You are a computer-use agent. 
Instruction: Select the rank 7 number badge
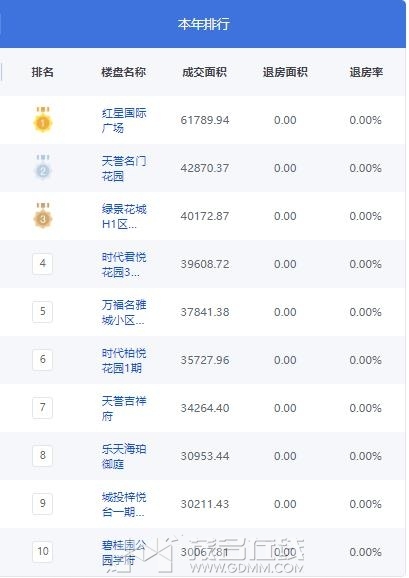point(43,408)
